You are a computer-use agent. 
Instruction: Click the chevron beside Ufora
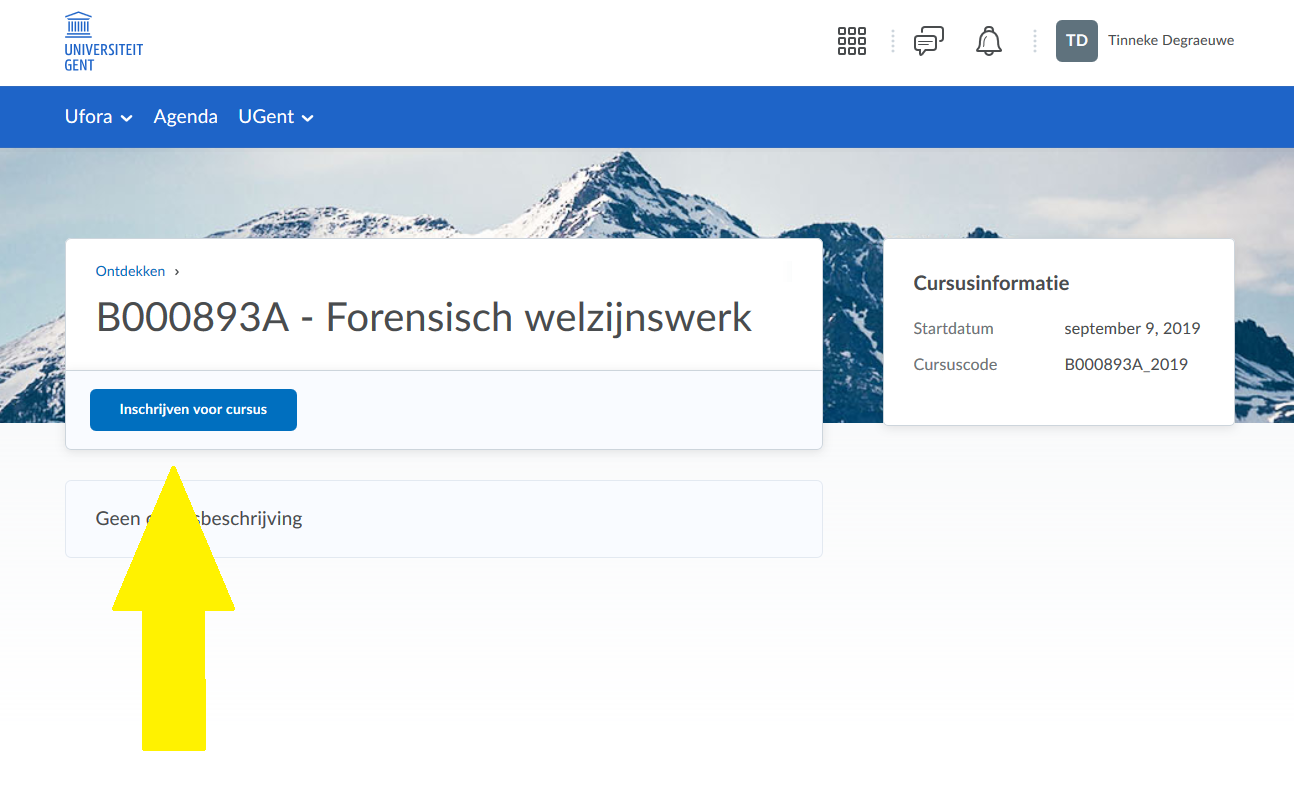click(x=127, y=118)
